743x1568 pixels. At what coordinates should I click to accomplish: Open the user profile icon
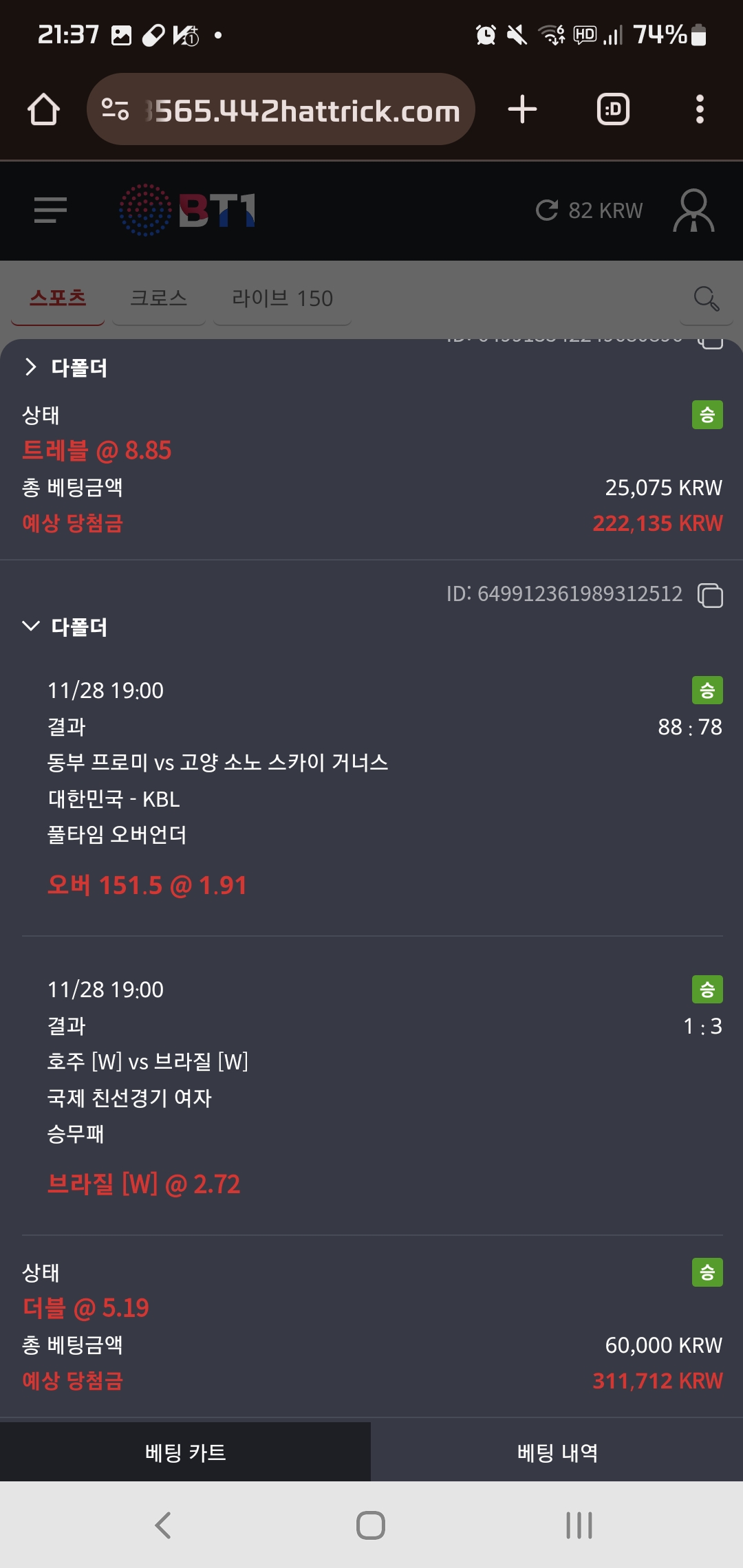[693, 210]
